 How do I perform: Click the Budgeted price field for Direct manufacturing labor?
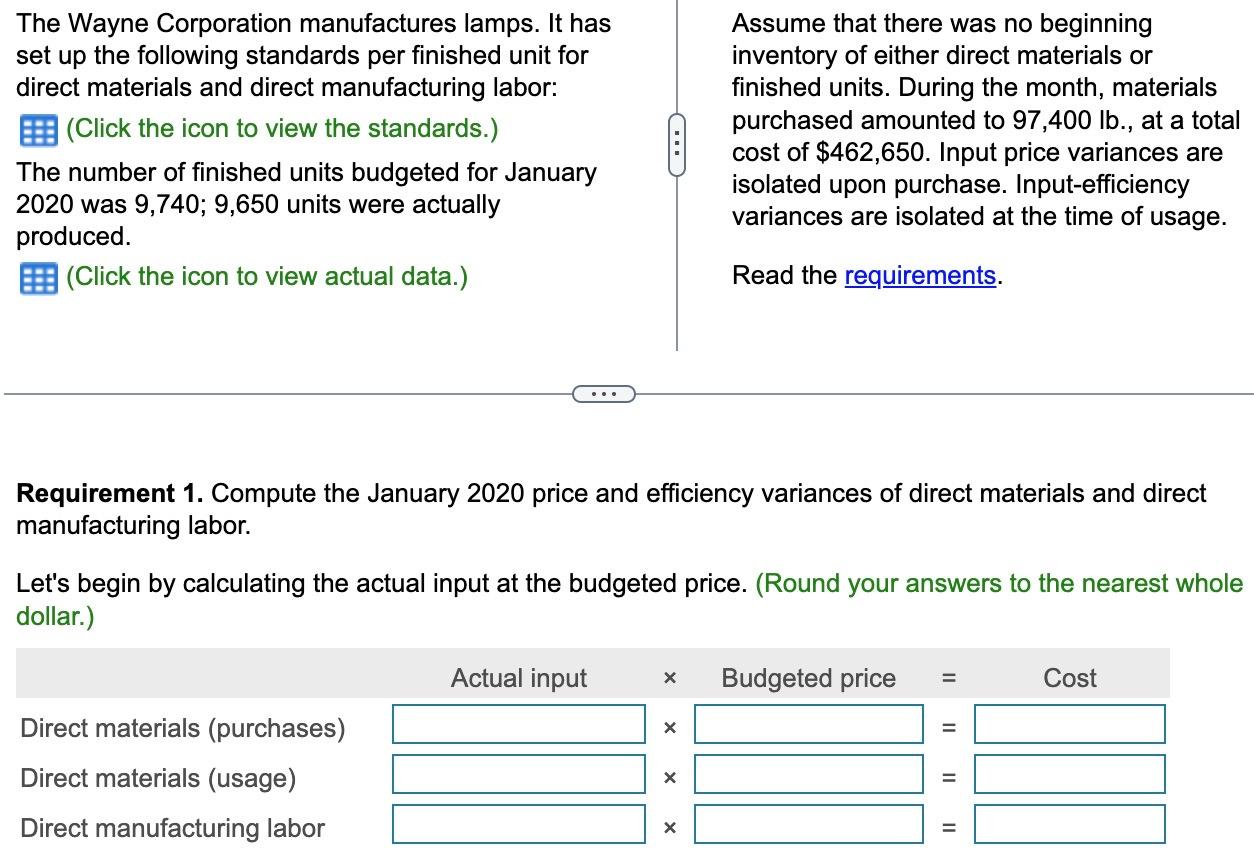coord(808,824)
